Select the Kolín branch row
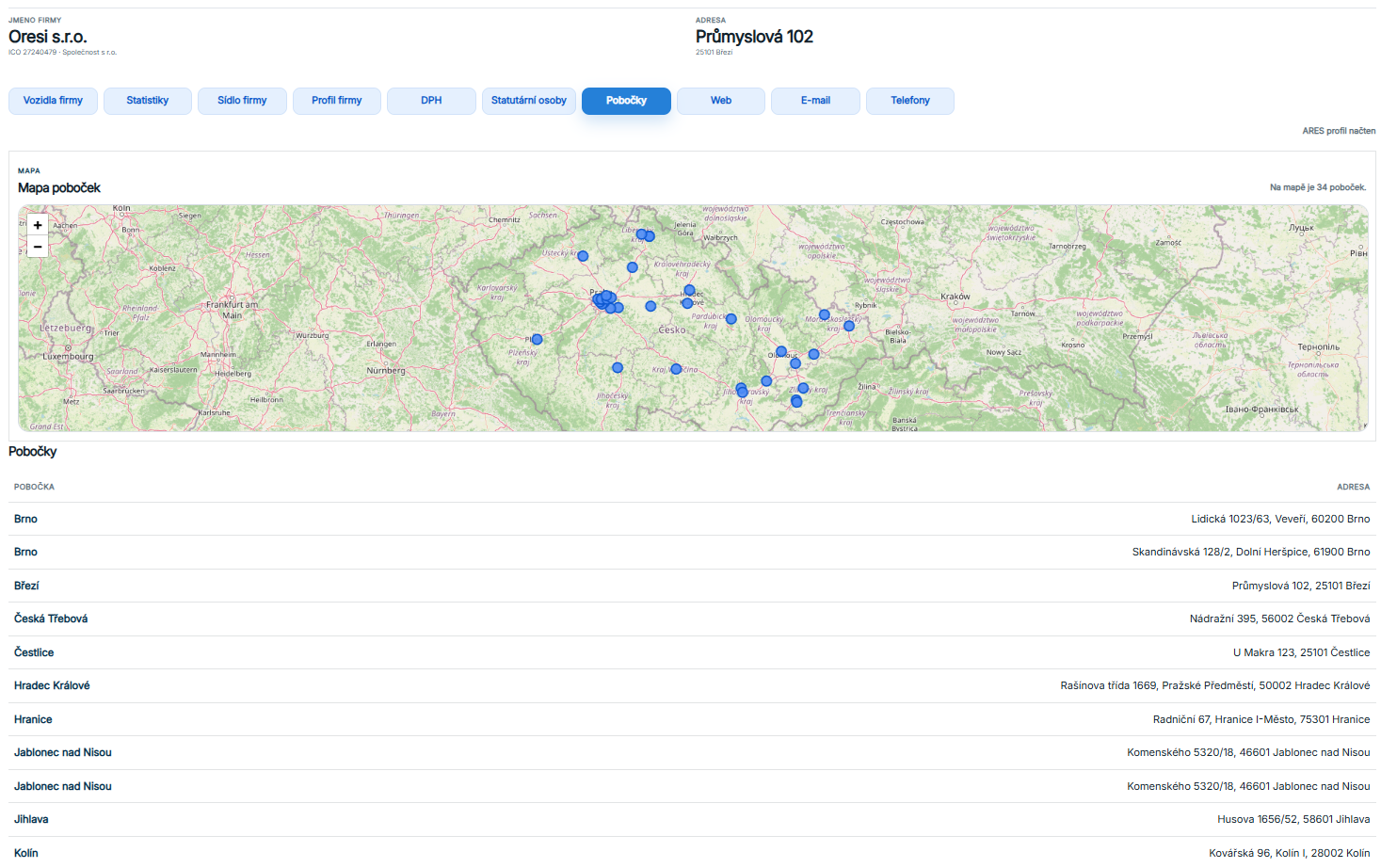Viewport: 1397px width, 868px height. 692,853
